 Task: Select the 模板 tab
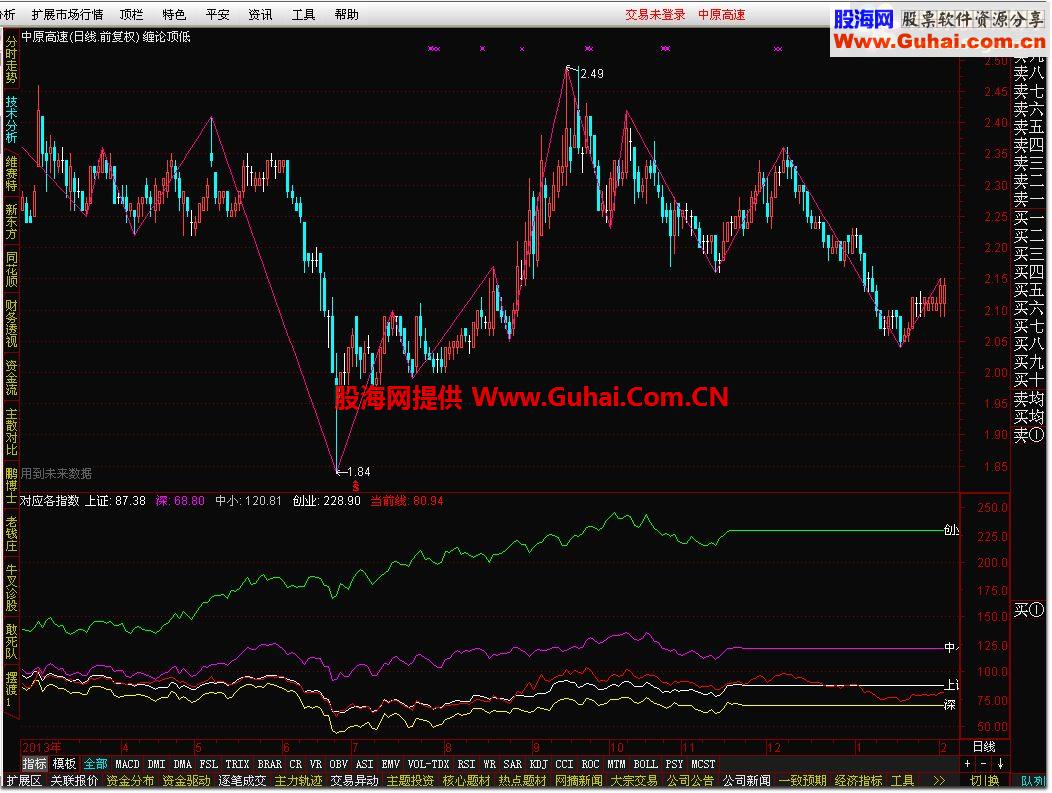tap(64, 763)
